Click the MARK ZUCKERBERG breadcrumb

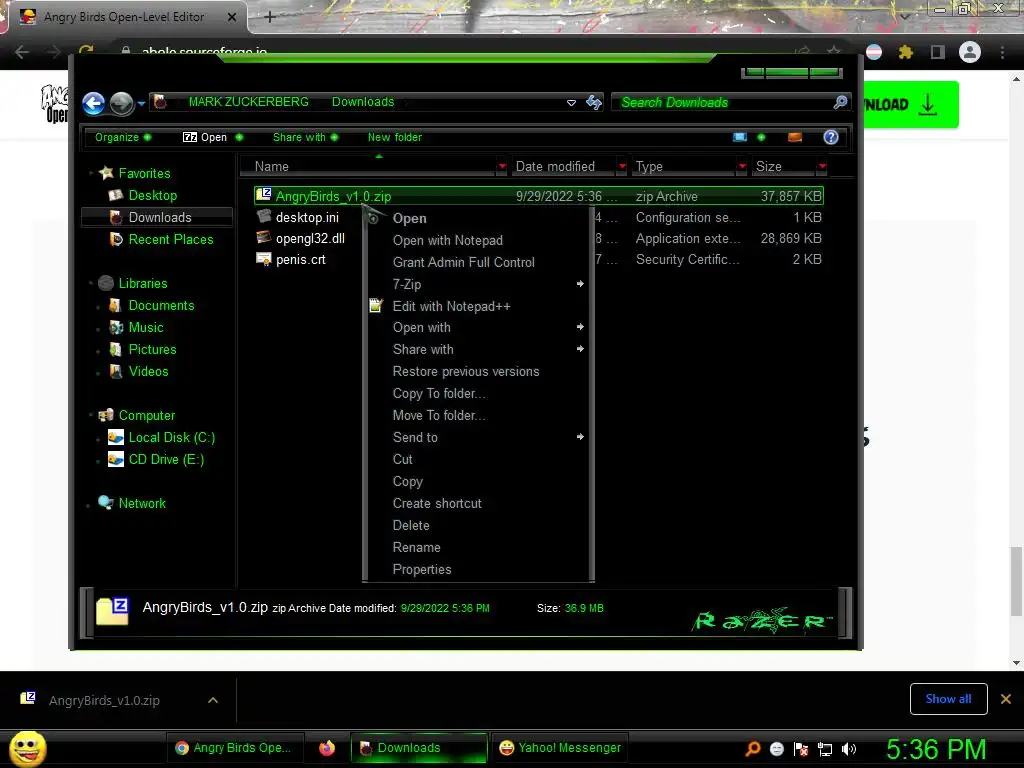[248, 102]
